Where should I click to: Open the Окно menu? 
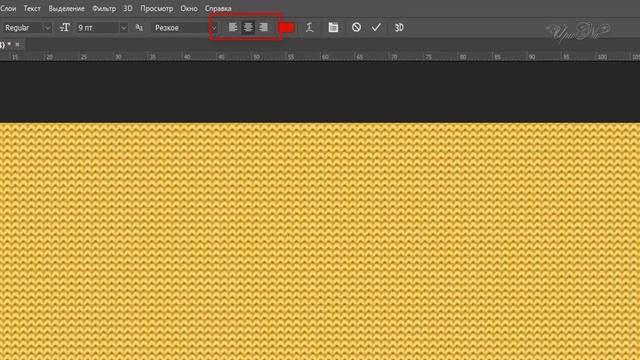click(189, 8)
